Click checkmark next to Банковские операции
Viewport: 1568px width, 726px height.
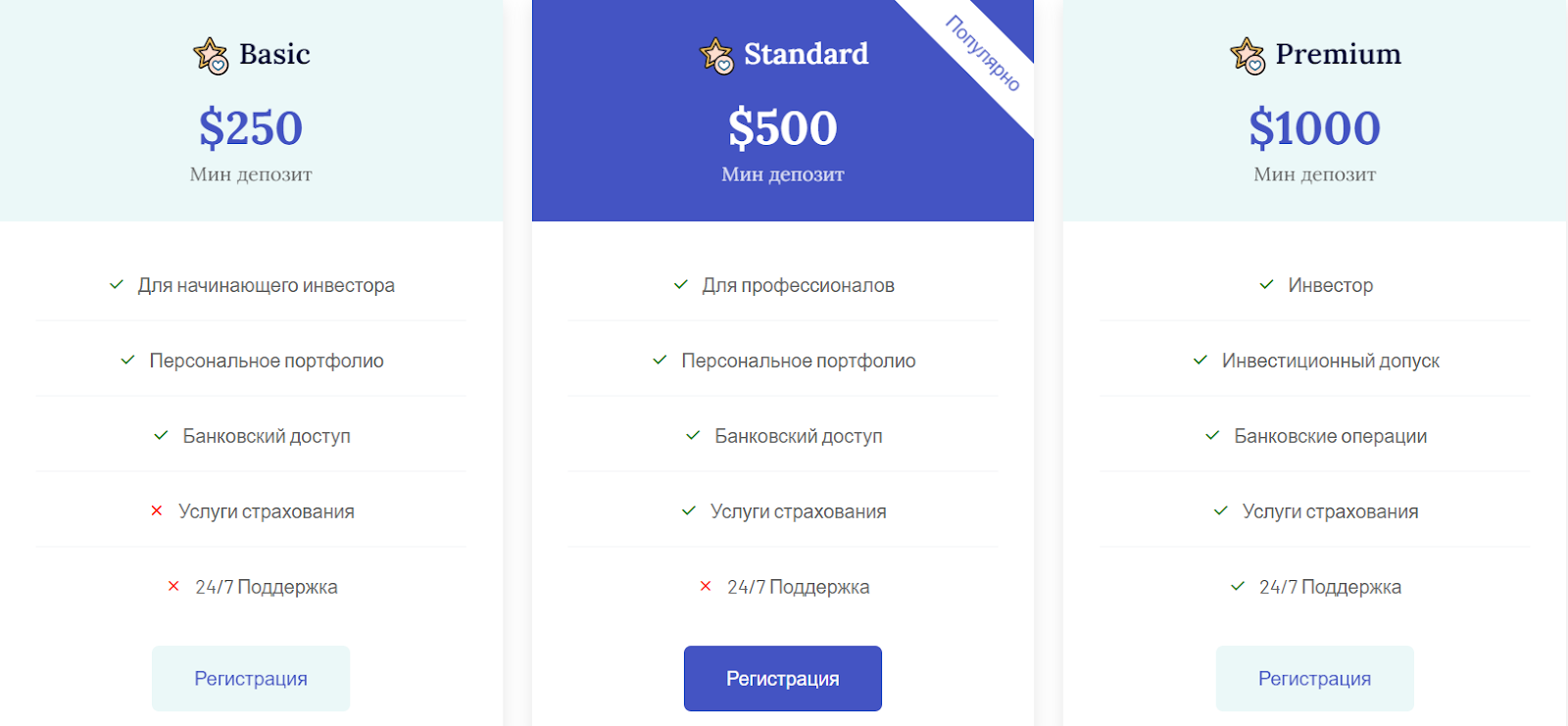tap(1212, 435)
